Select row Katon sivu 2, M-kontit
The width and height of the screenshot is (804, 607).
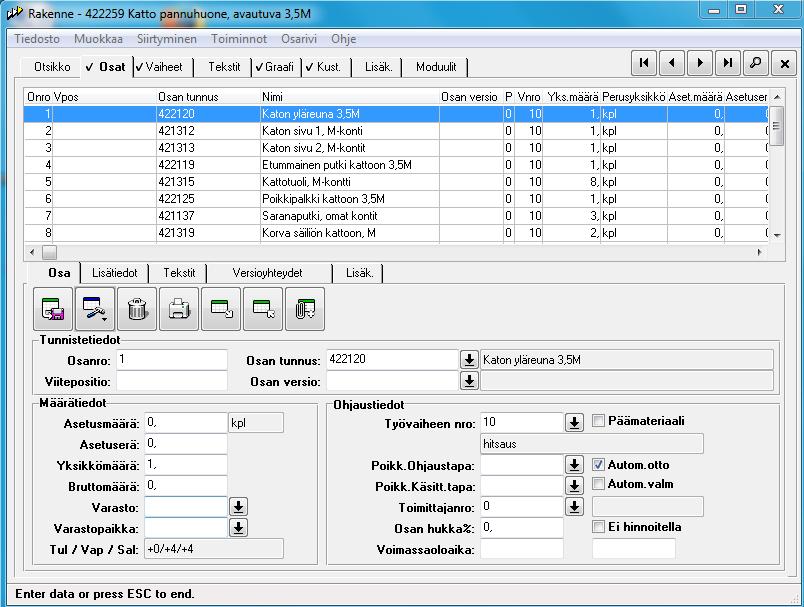click(x=396, y=148)
